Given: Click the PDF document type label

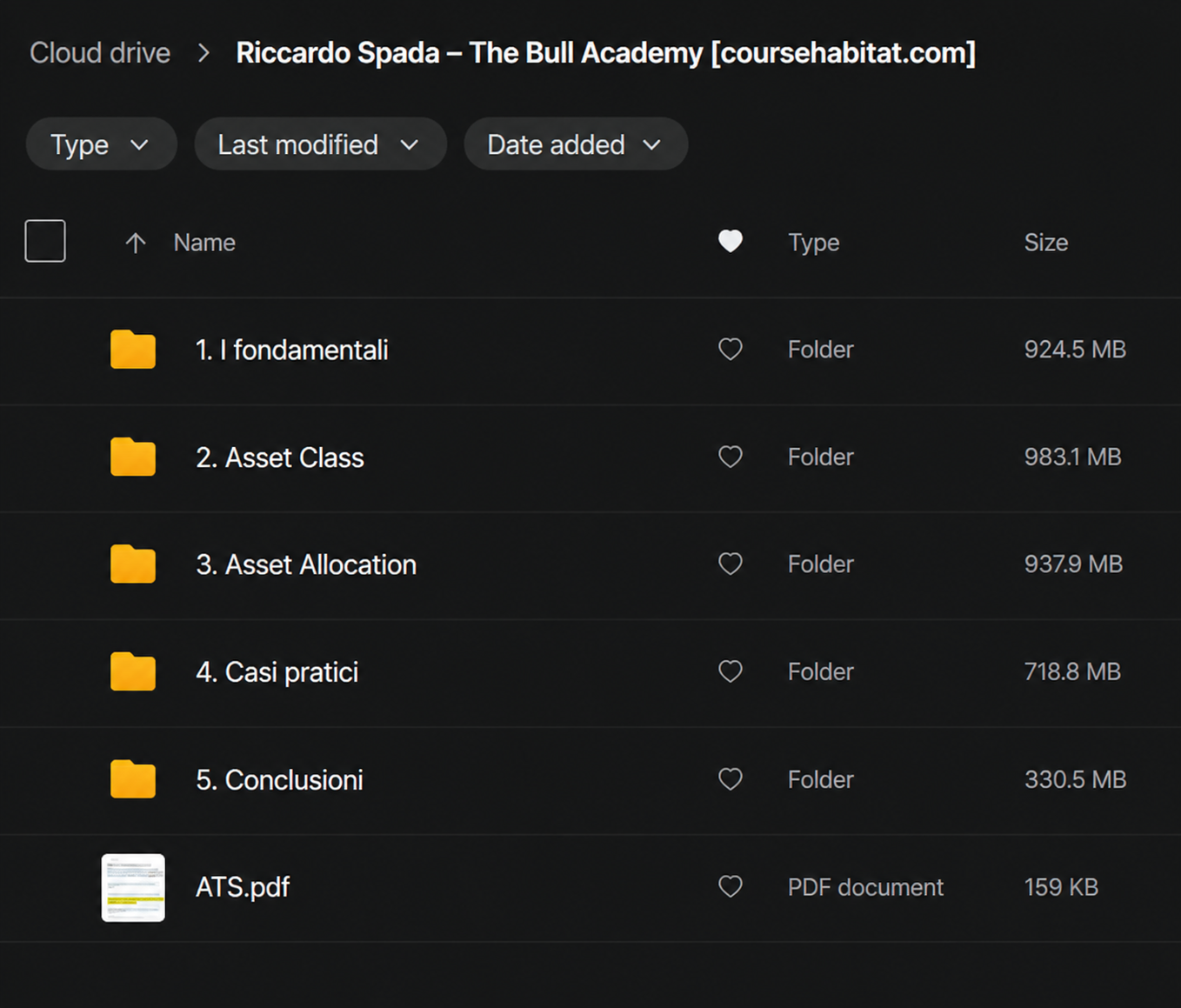Looking at the screenshot, I should pyautogui.click(x=865, y=887).
